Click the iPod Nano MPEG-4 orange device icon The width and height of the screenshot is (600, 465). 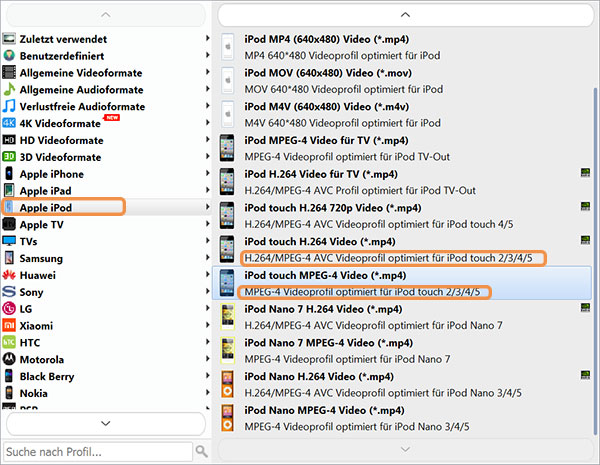(228, 418)
